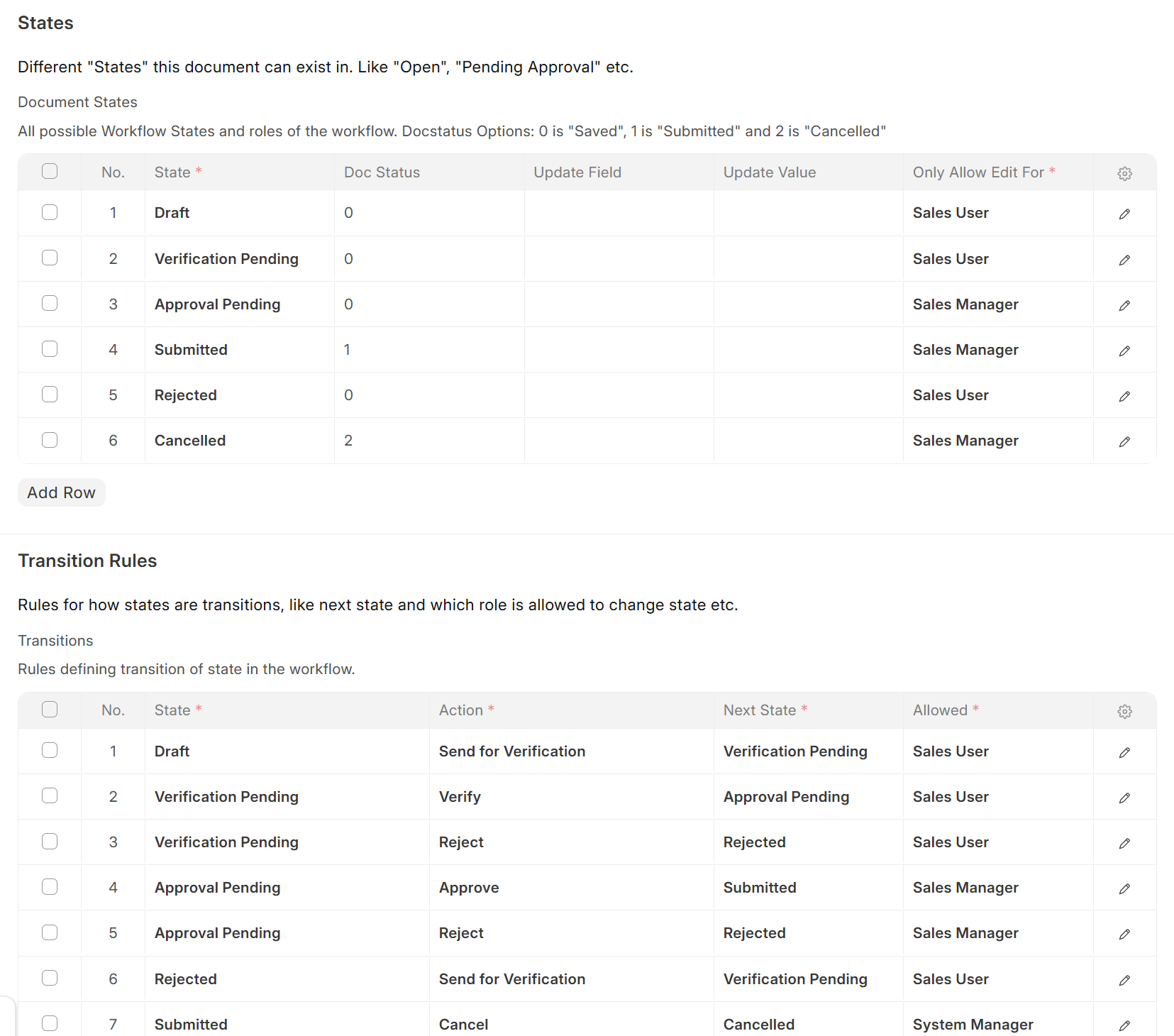Screen dimensions: 1174x1036
Task: Click Update Value cell in Submitted state row
Action: [x=808, y=350]
